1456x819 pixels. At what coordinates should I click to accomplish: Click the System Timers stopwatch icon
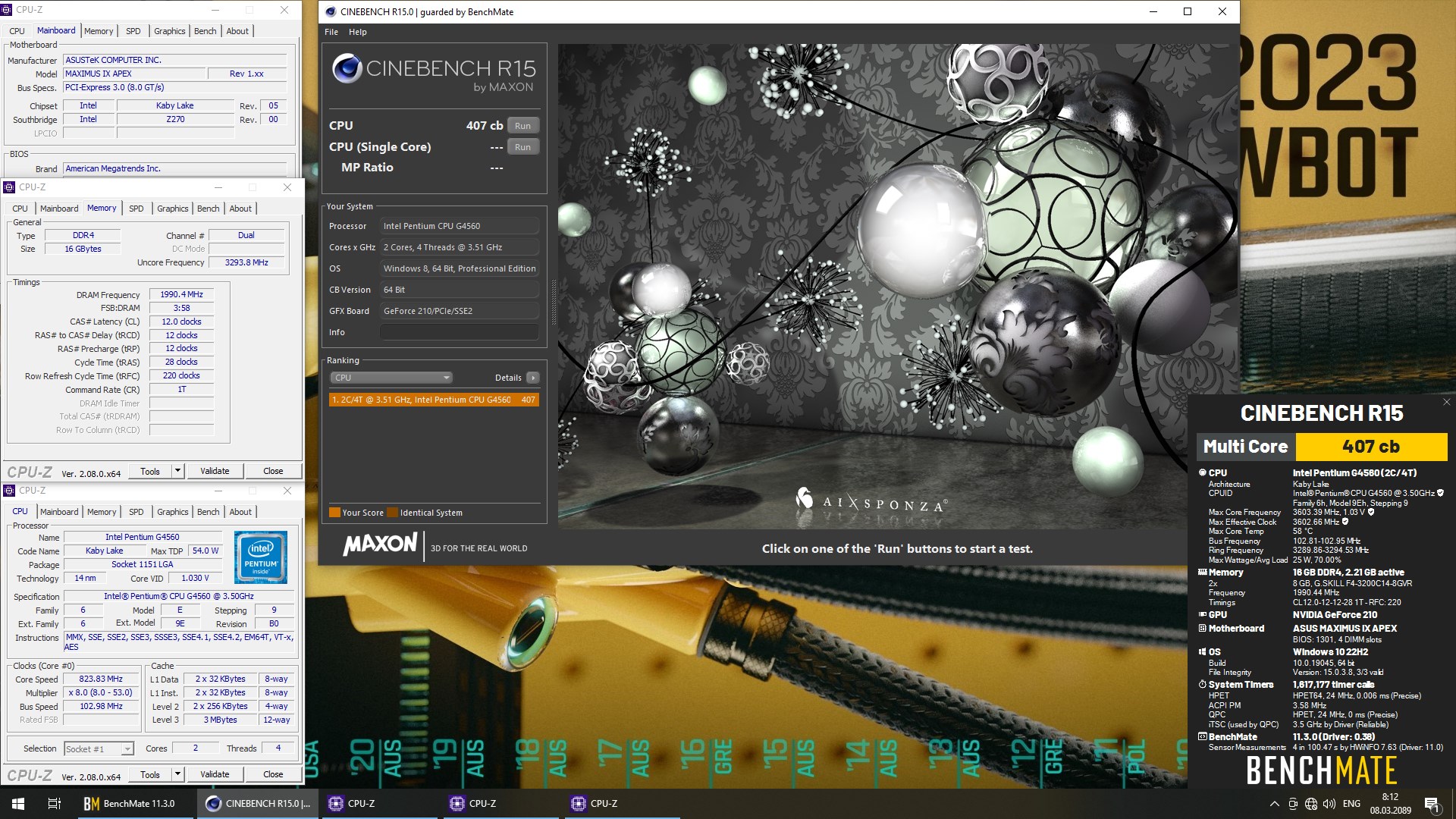tap(1202, 685)
